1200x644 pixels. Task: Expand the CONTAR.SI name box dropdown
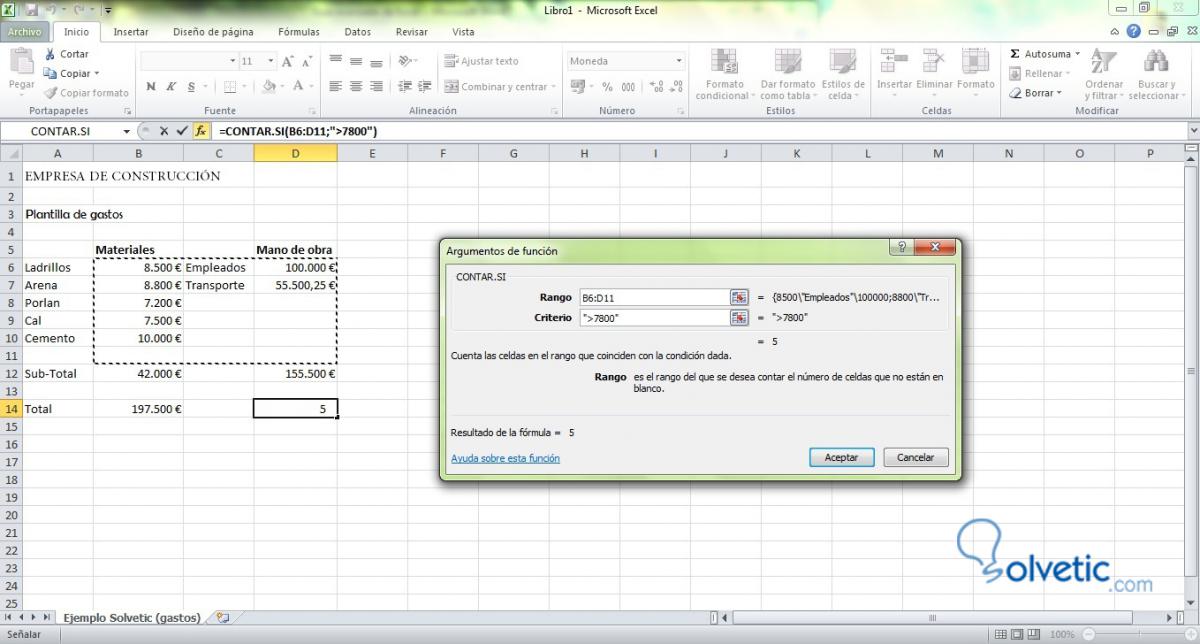126,131
